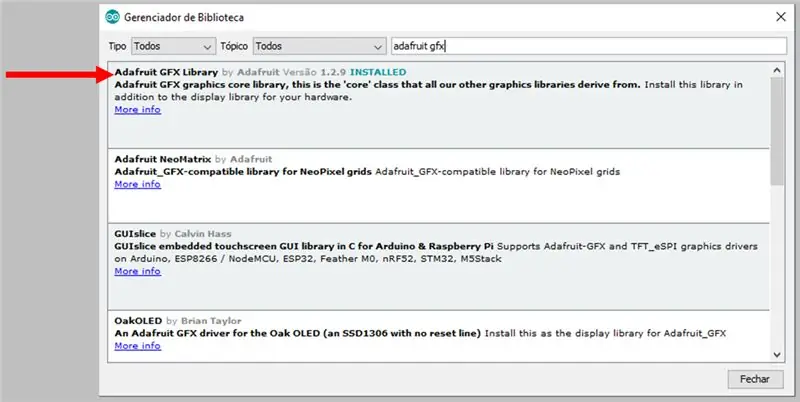Viewport: 800px width, 402px height.
Task: Click the Arduino logo icon in title bar
Action: pos(112,17)
